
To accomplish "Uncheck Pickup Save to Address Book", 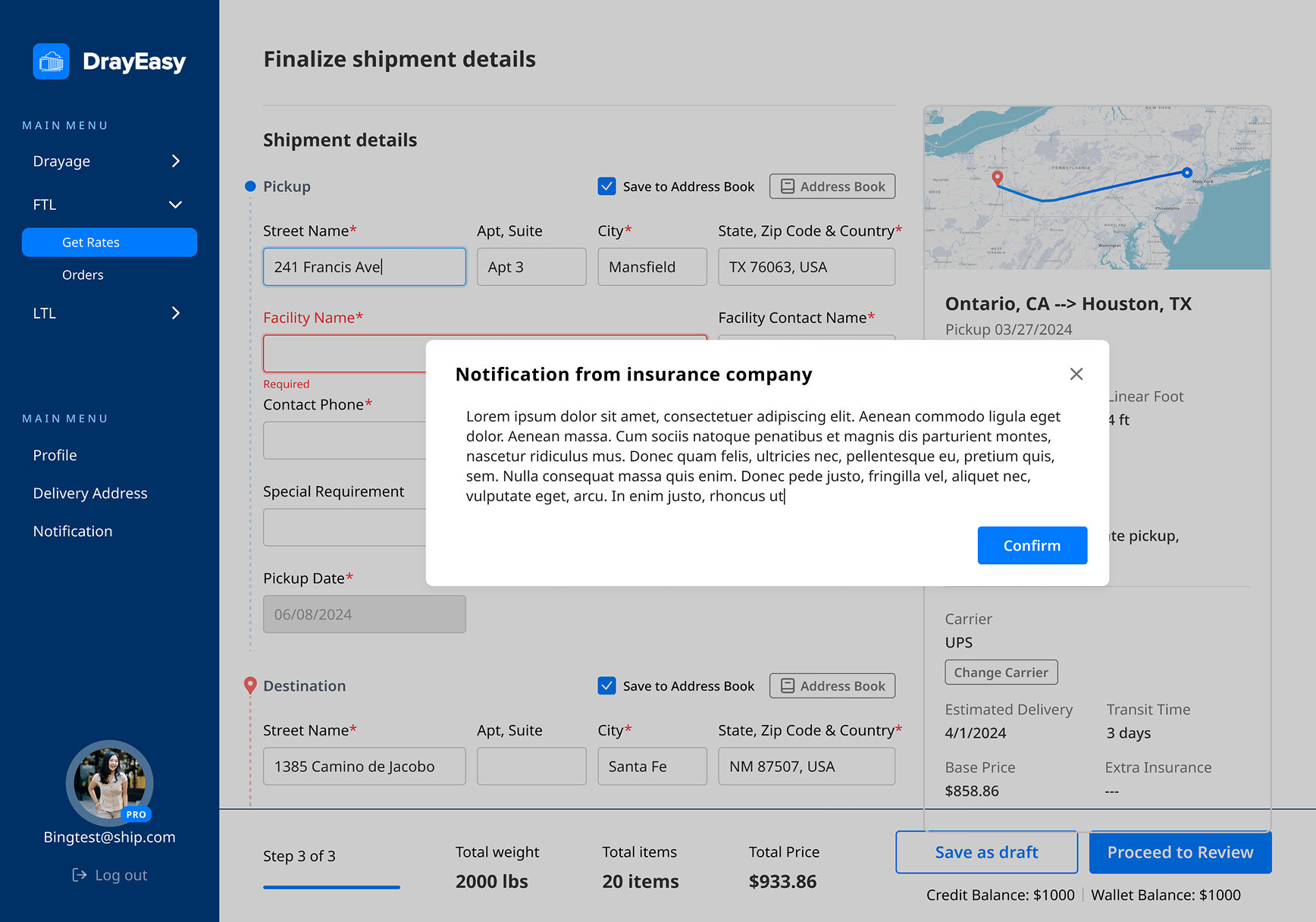I will 606,187.
